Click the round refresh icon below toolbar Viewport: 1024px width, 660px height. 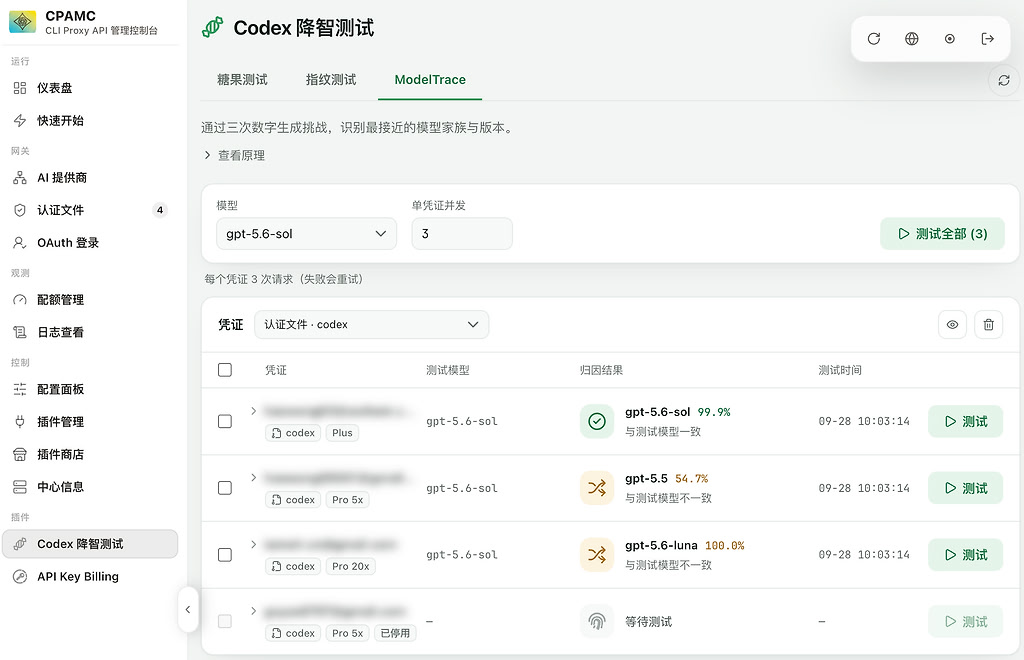pyautogui.click(x=1004, y=80)
